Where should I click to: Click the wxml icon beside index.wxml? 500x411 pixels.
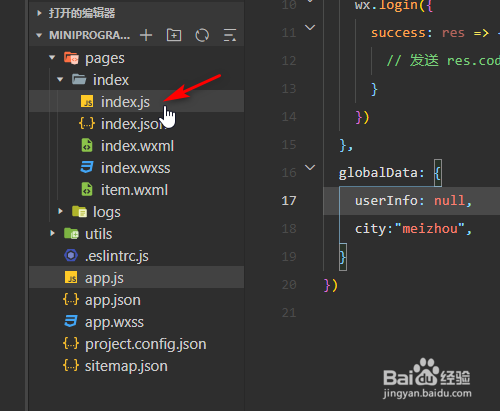click(87, 145)
